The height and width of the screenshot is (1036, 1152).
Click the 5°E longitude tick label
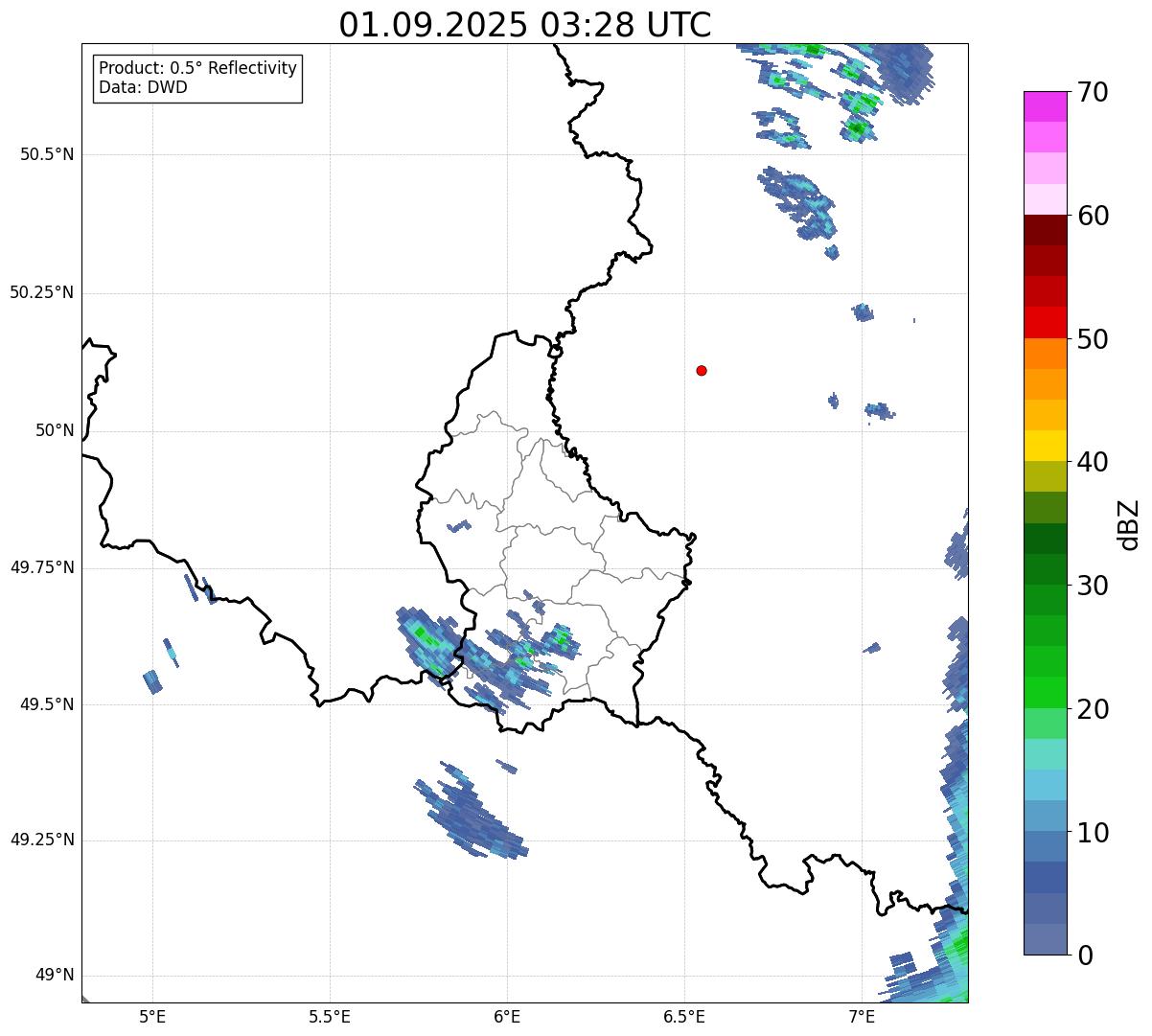click(x=152, y=1018)
